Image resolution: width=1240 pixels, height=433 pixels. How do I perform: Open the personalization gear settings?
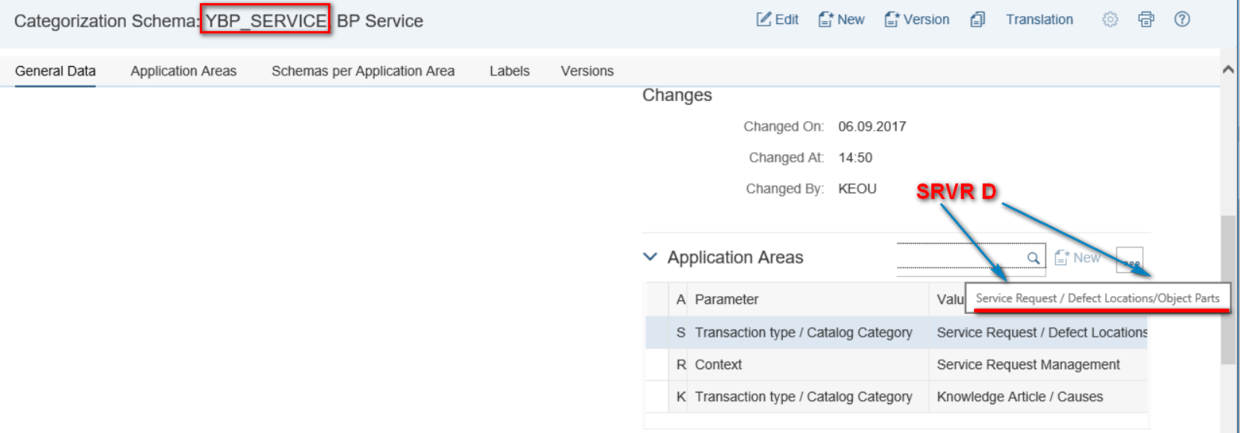[1110, 20]
